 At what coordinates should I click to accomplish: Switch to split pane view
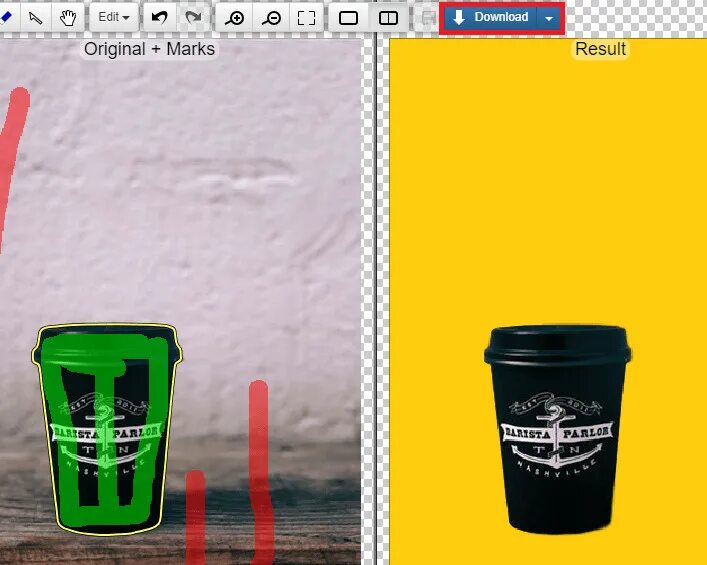pyautogui.click(x=388, y=18)
